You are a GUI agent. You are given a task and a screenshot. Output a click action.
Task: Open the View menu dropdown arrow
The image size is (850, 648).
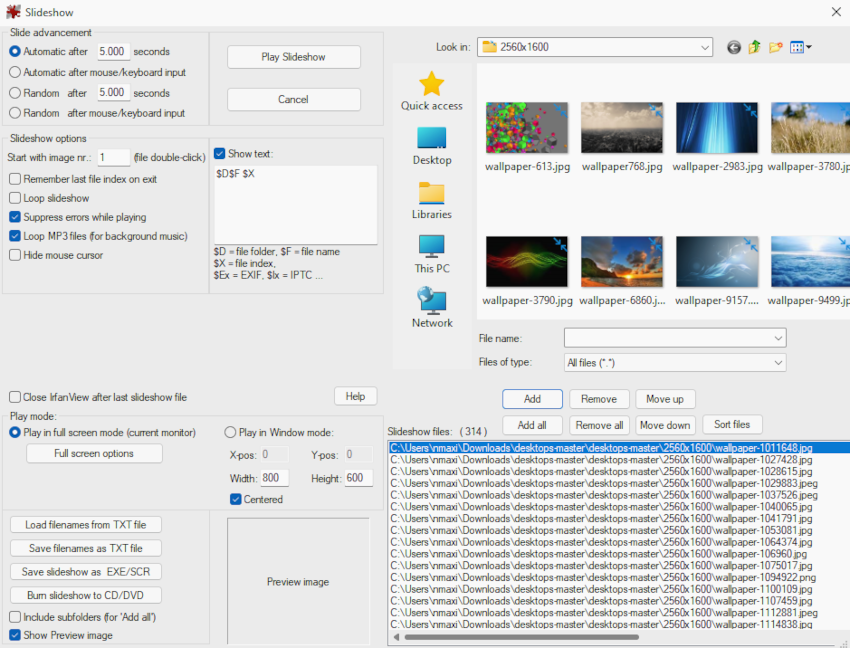click(x=808, y=47)
